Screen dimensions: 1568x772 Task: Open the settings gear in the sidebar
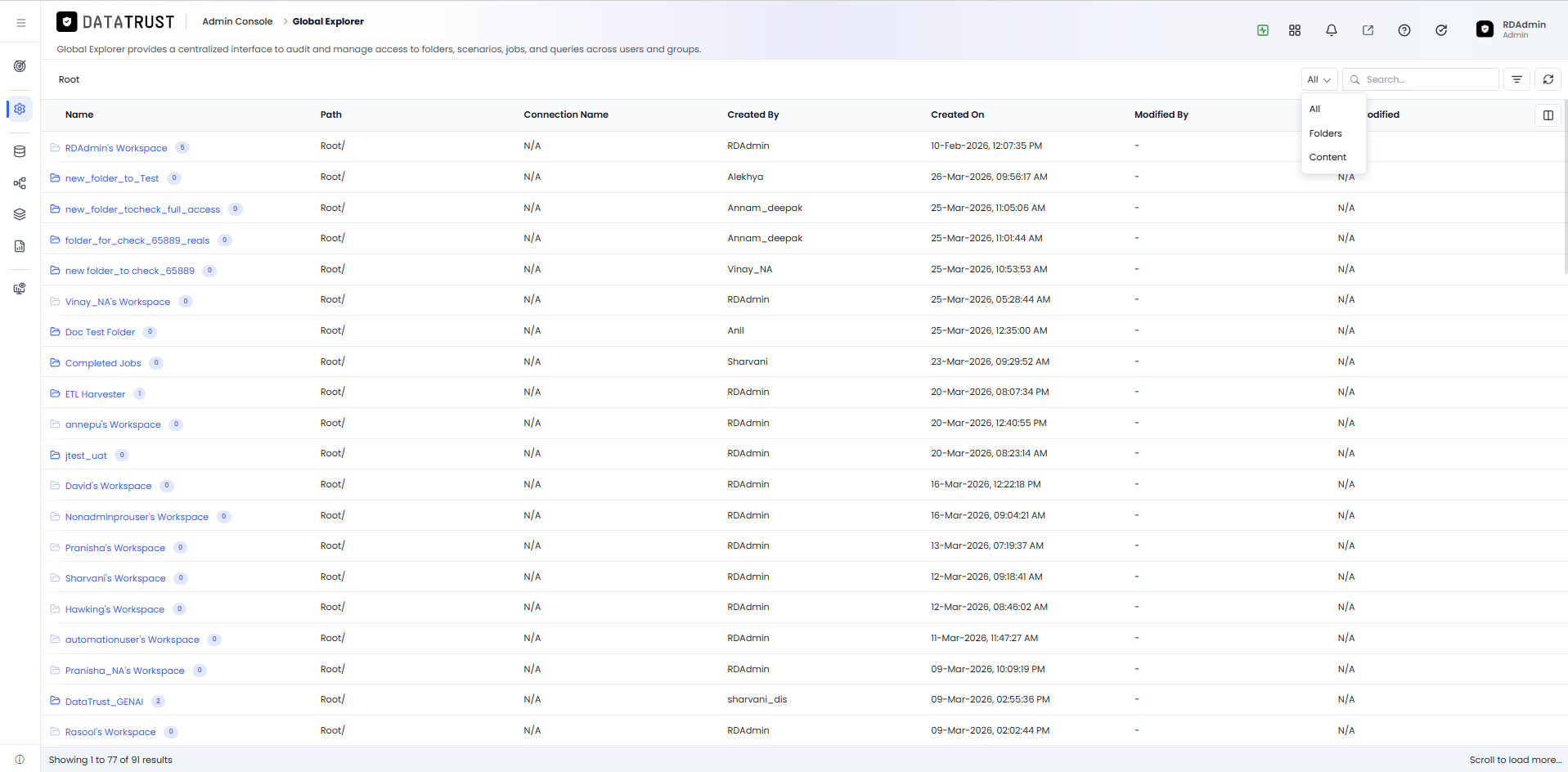20,109
